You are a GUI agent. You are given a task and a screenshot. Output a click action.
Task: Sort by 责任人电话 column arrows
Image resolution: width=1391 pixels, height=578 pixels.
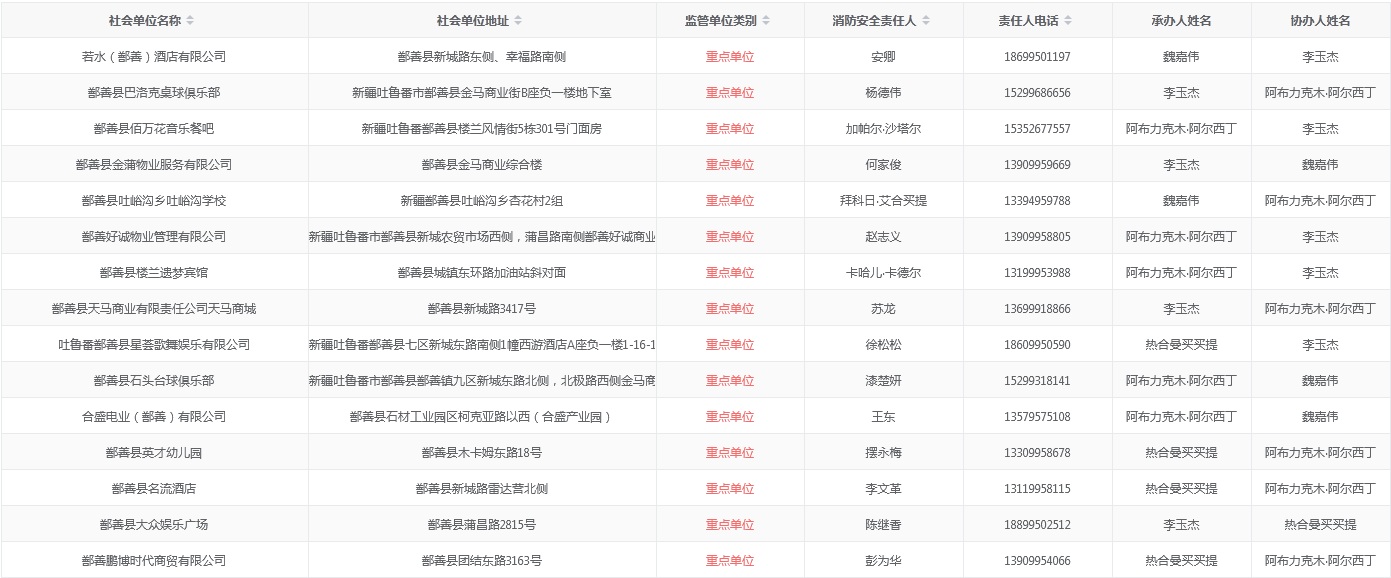1068,21
